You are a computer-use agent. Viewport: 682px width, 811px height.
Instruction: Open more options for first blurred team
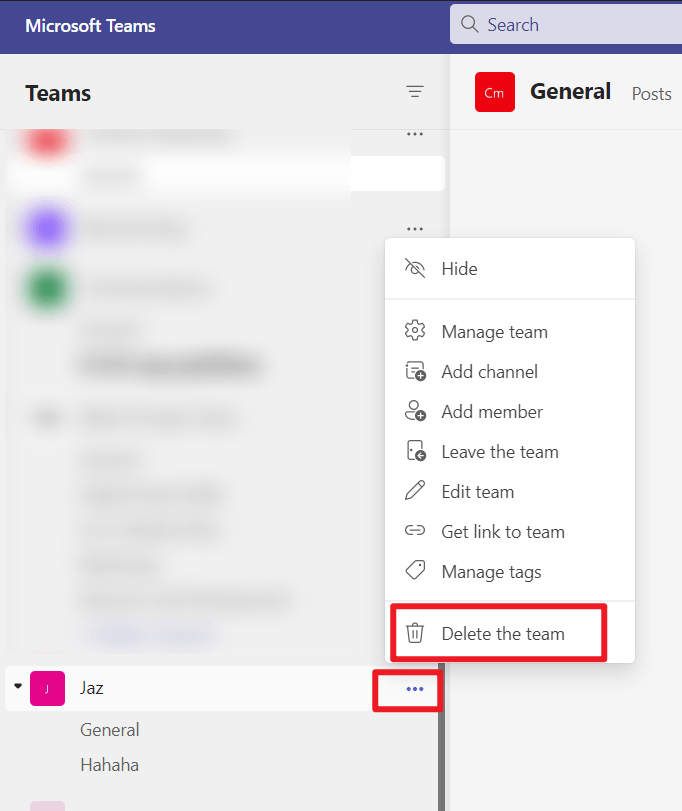pyautogui.click(x=415, y=134)
